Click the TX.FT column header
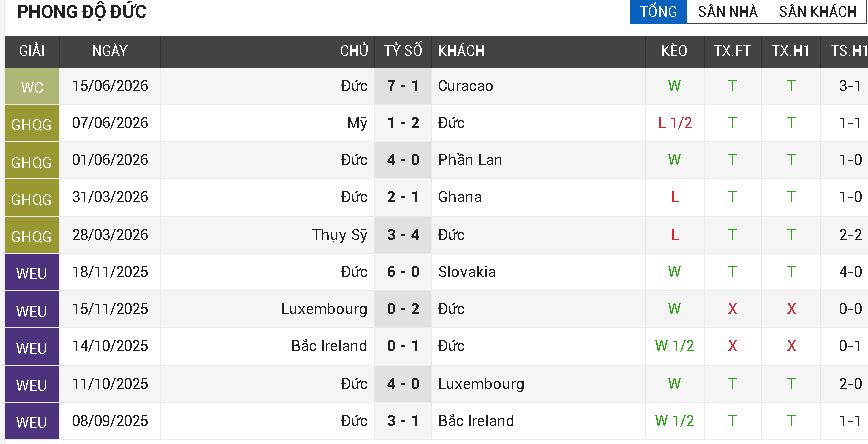The height and width of the screenshot is (444, 868). [x=732, y=51]
